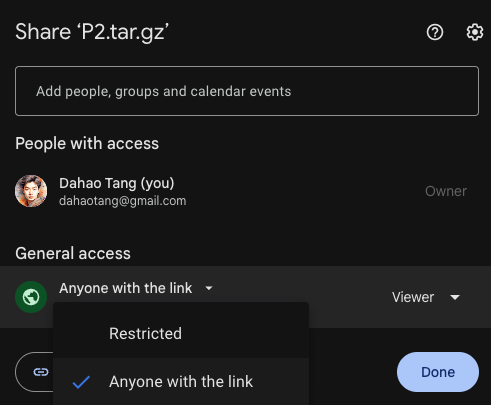Click the Dahao Tang (you) name
The image size is (491, 405).
(117, 183)
